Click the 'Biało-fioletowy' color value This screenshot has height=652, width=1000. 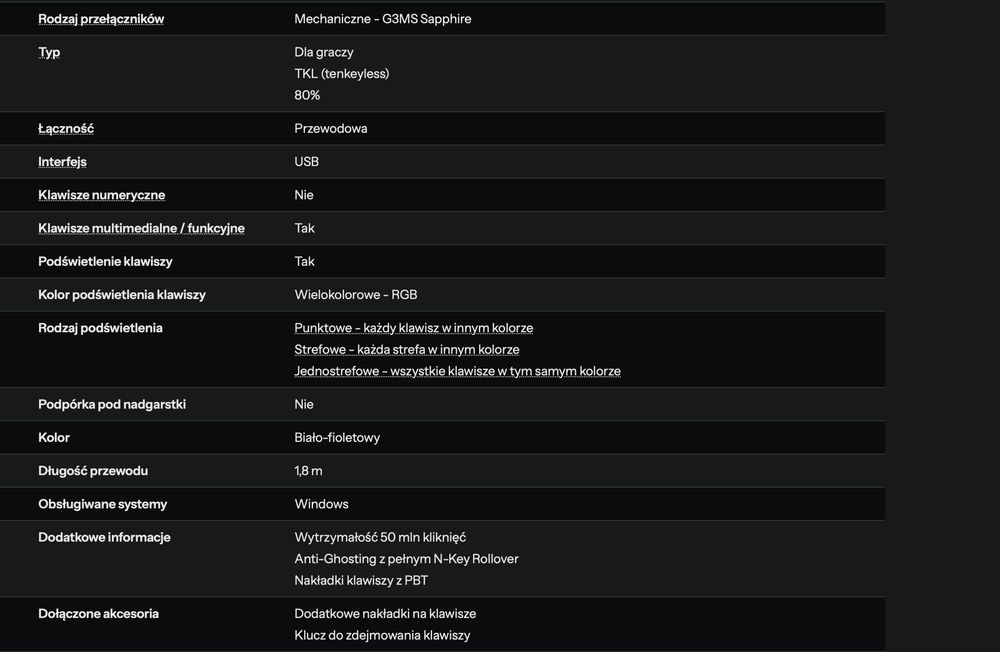pyautogui.click(x=337, y=438)
